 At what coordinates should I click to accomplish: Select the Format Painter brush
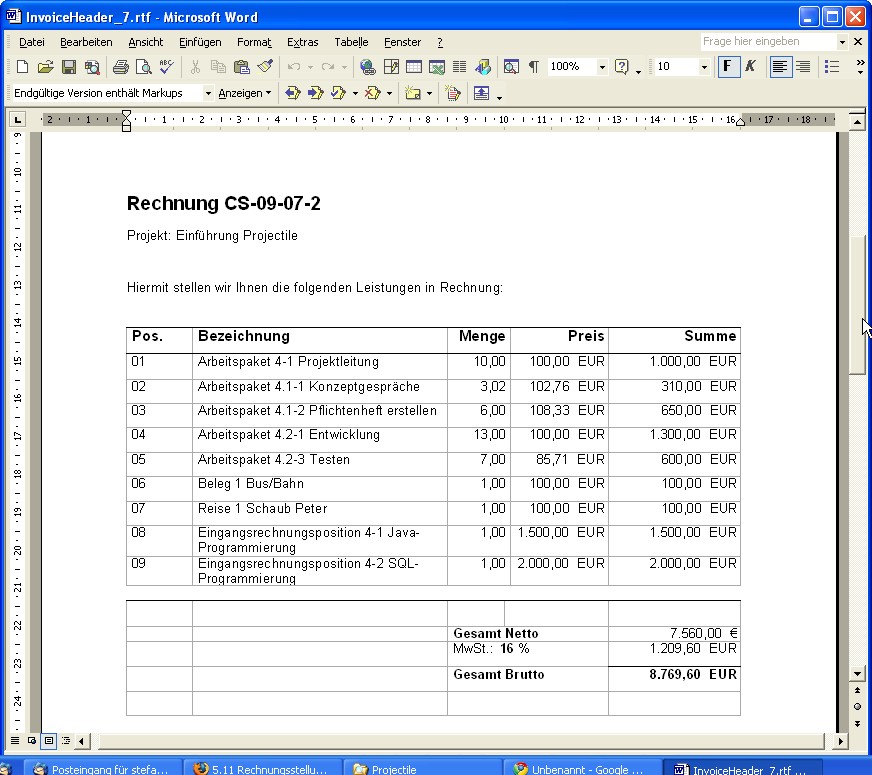point(265,67)
